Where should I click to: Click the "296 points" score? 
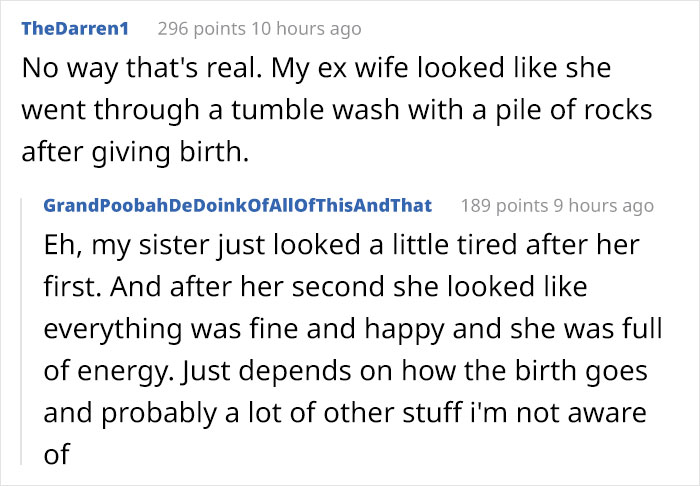coord(202,29)
